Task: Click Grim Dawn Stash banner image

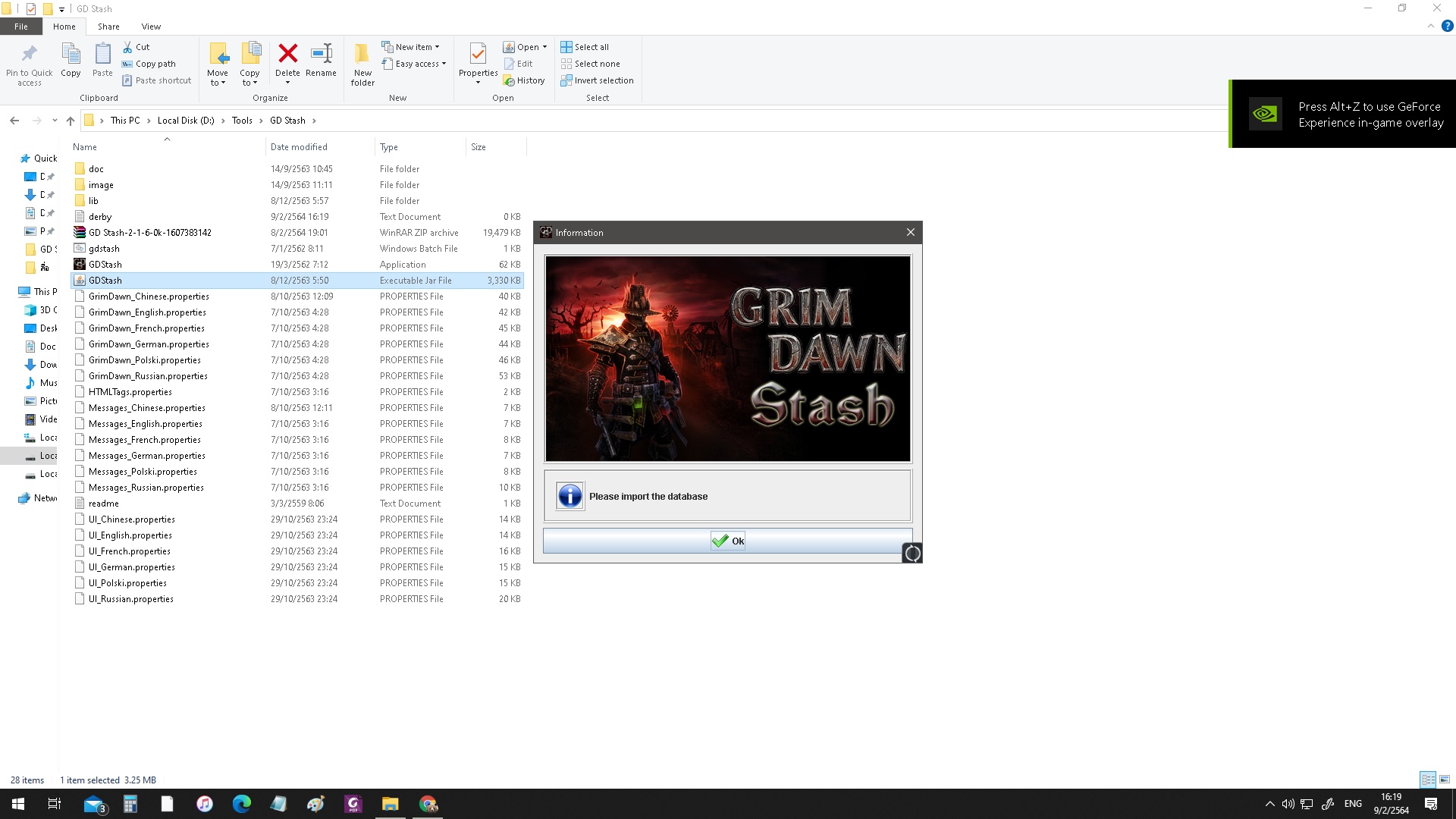Action: (728, 359)
